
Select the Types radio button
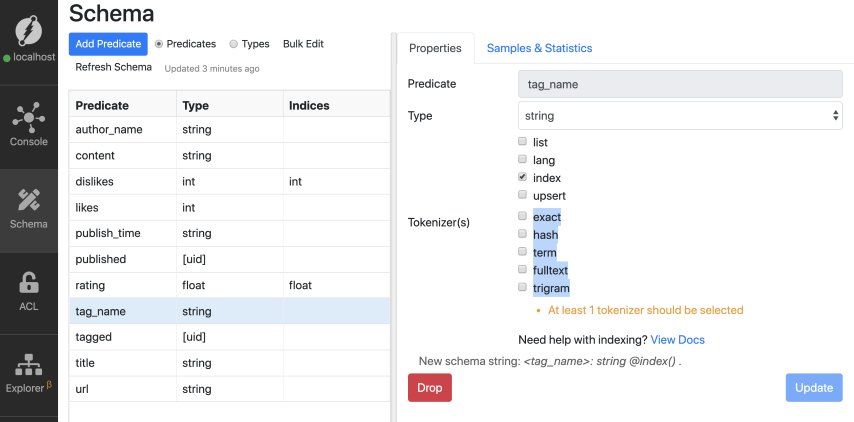[234, 44]
